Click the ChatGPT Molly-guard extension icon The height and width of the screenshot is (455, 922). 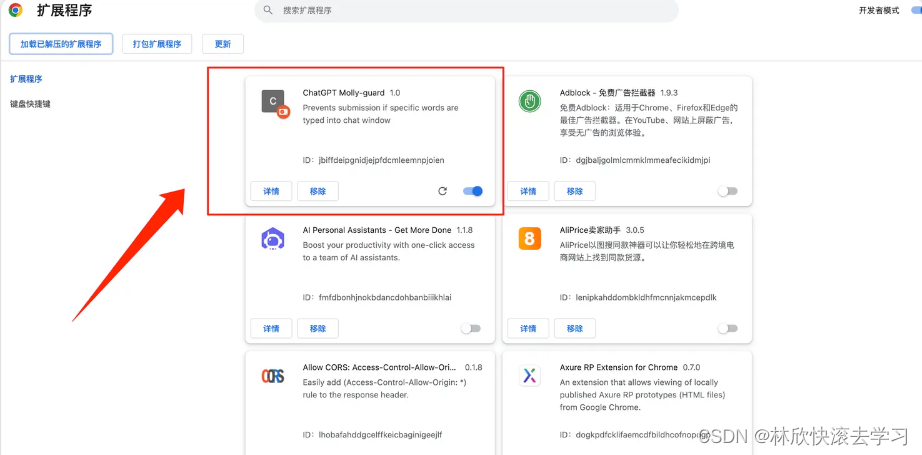pos(275,103)
